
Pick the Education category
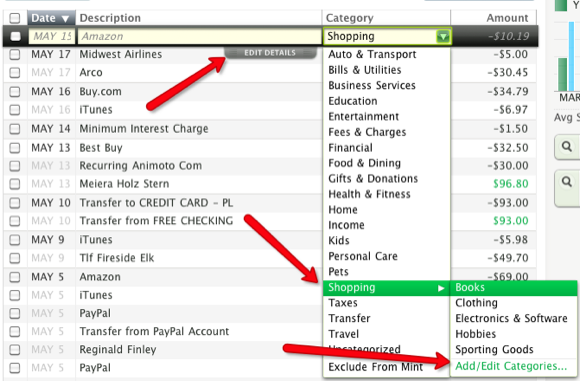coord(353,101)
